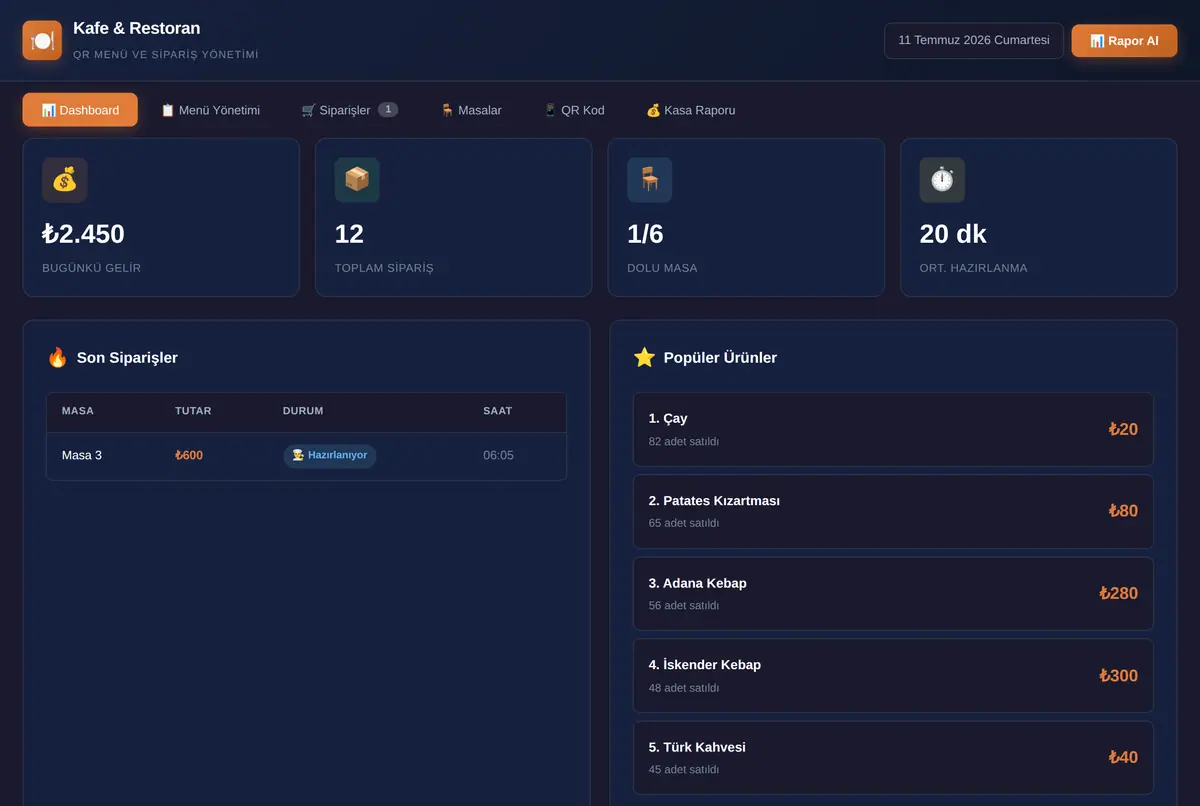Screen dimensions: 1200x806
Task: Click the package icon on total orders card
Action: pos(357,180)
